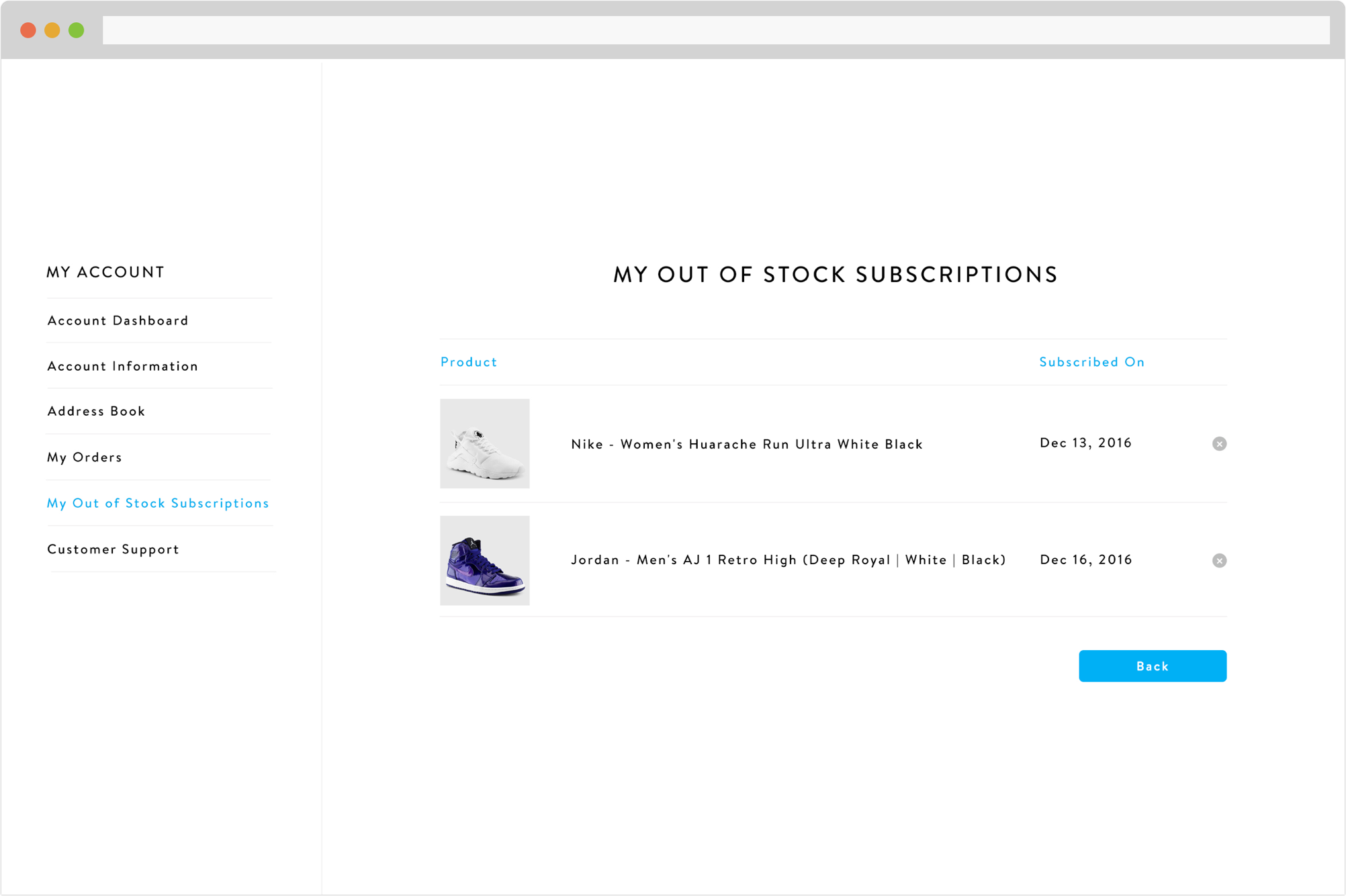Click the red close window dot
The height and width of the screenshot is (896, 1346).
pos(28,30)
